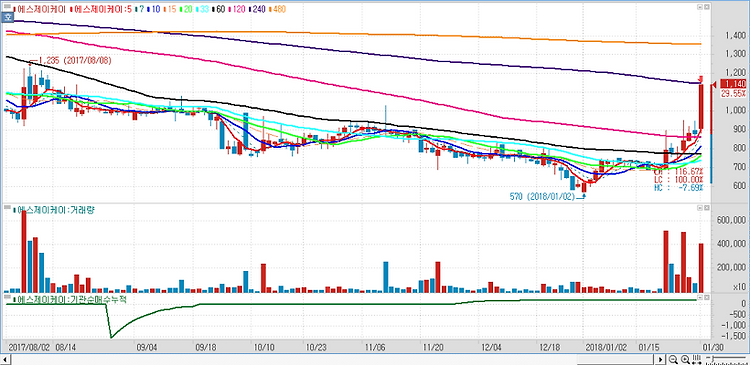The height and width of the screenshot is (365, 750).
Task: Click the 'LC : 100.00%' label
Action: point(679,179)
